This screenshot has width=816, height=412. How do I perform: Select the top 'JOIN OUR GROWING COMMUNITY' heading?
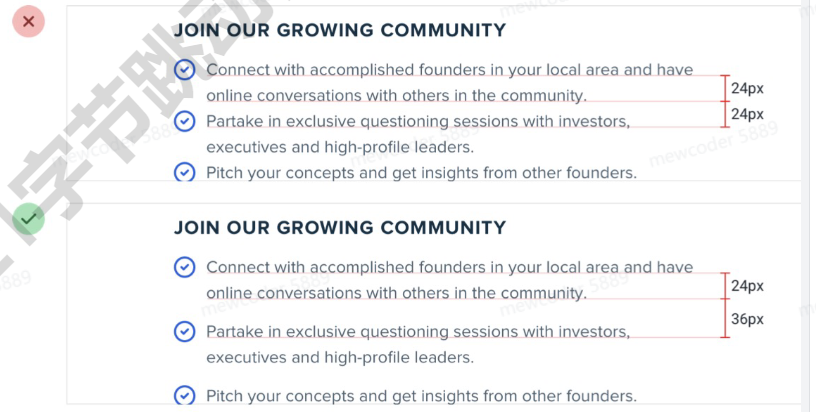[x=339, y=30]
